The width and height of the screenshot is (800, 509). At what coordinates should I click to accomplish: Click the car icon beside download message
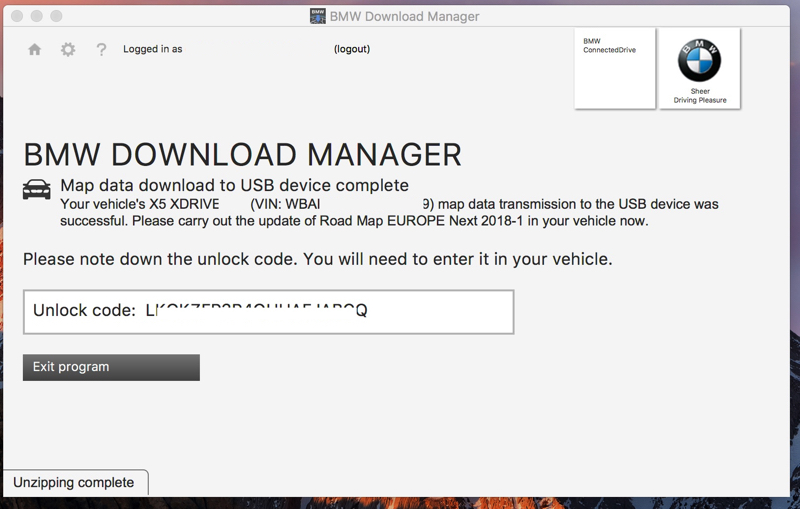coord(37,189)
